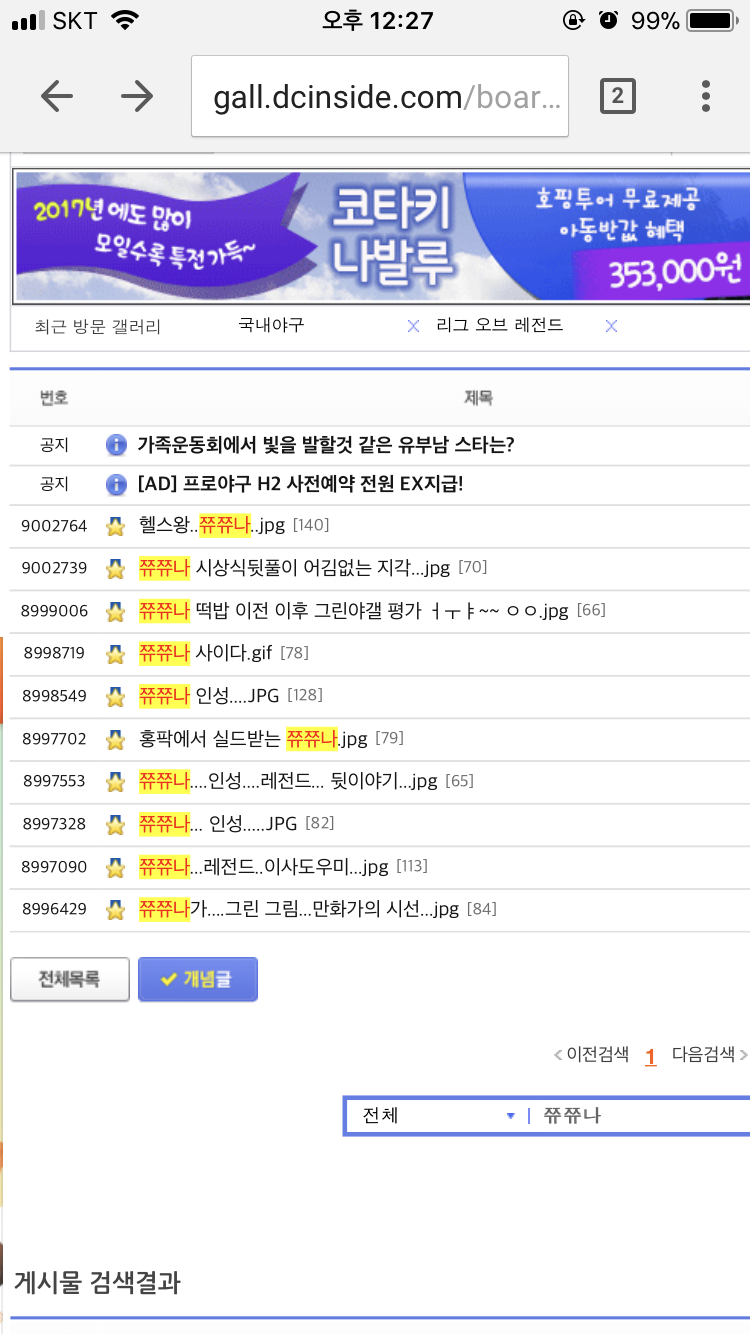The image size is (750, 1334).
Task: Click post number 9002764
Action: [x=54, y=526]
